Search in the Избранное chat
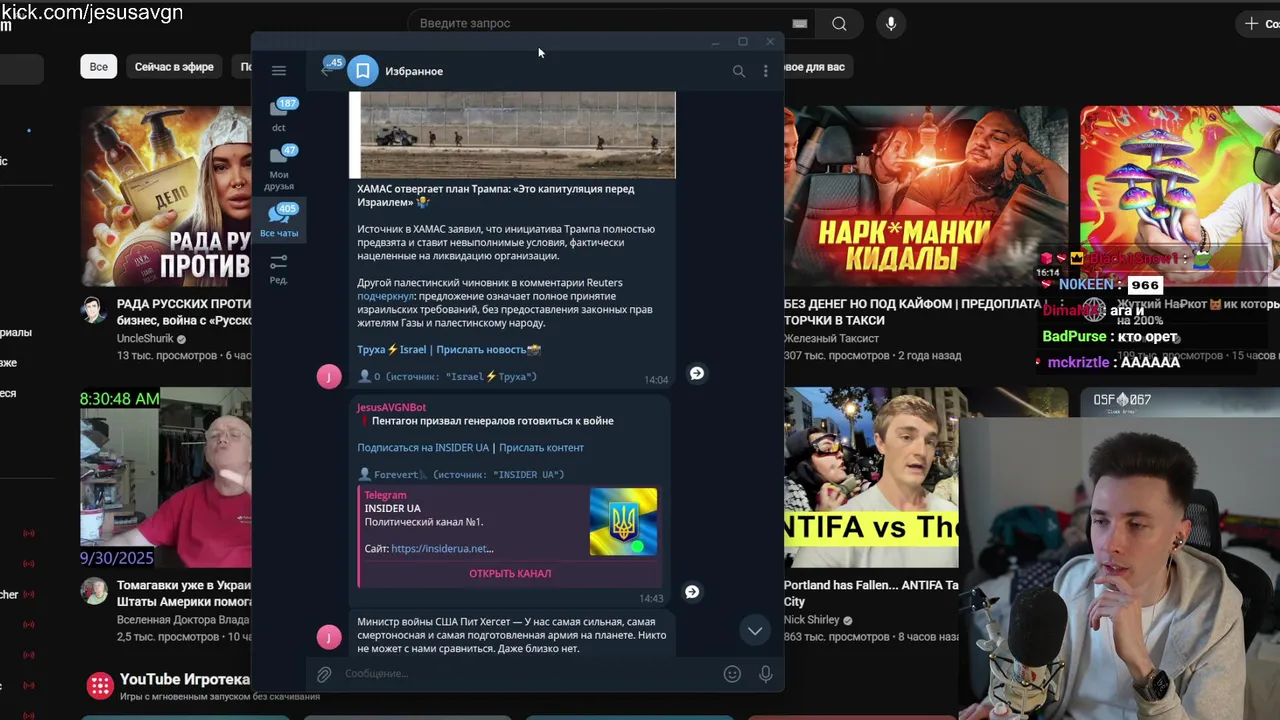The height and width of the screenshot is (720, 1280). [739, 71]
